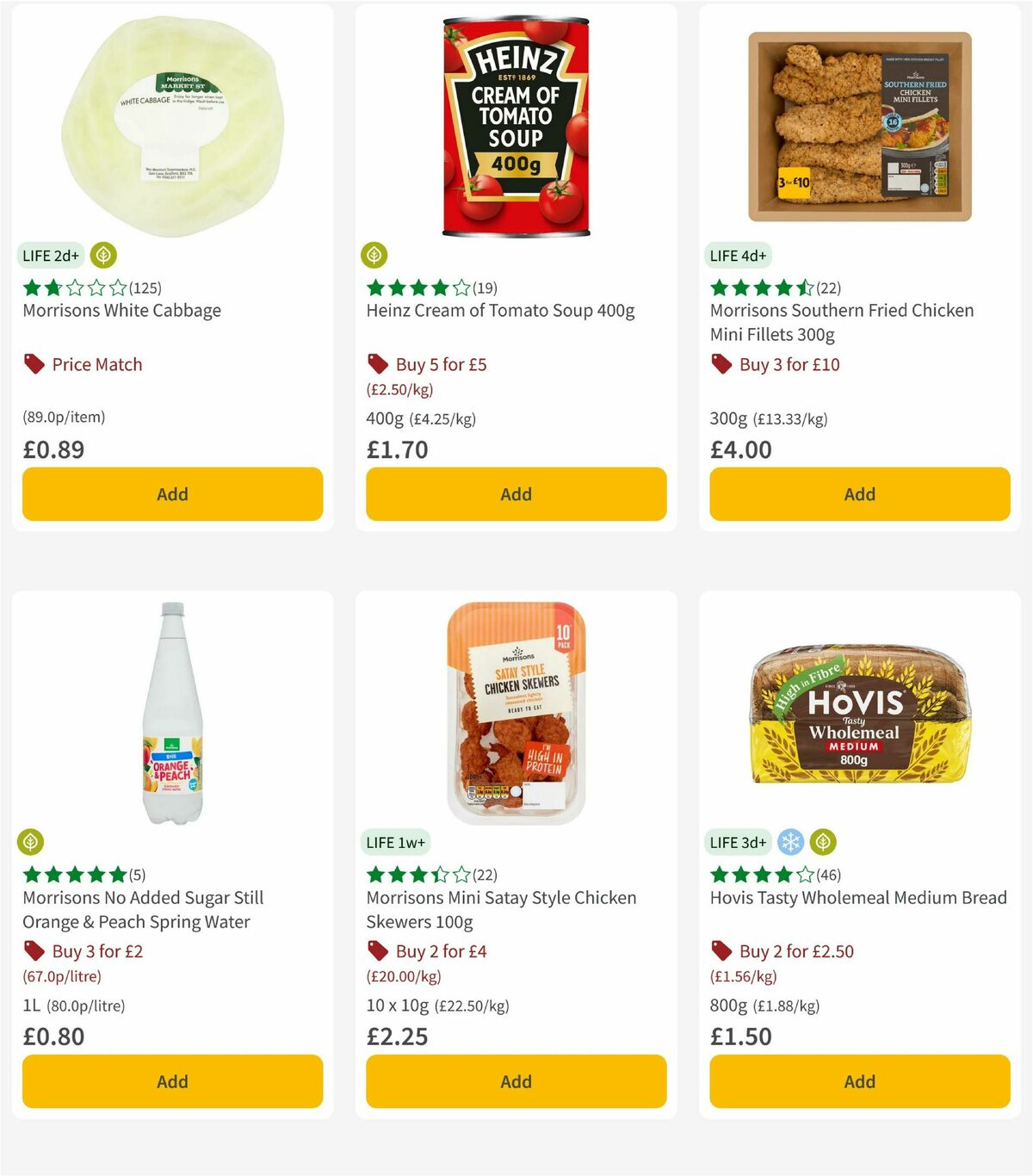This screenshot has width=1033, height=1176.
Task: Click the tag icon next to Buy 2 for £4
Action: point(375,951)
